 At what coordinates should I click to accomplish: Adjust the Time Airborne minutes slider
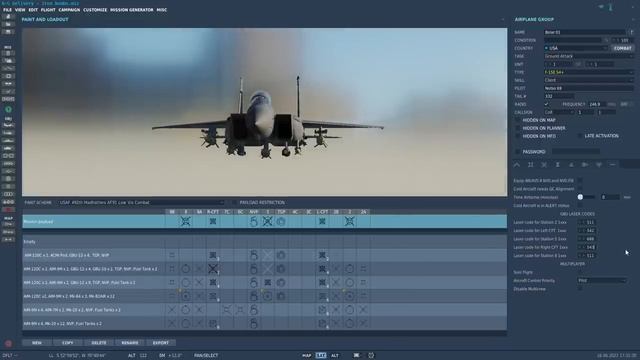pyautogui.click(x=586, y=197)
